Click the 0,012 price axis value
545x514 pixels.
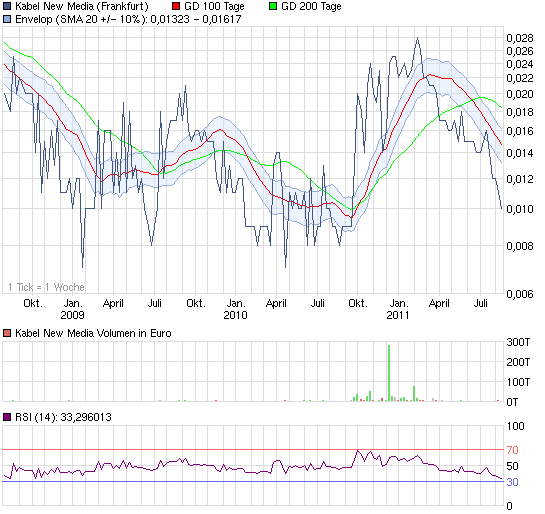tap(520, 179)
